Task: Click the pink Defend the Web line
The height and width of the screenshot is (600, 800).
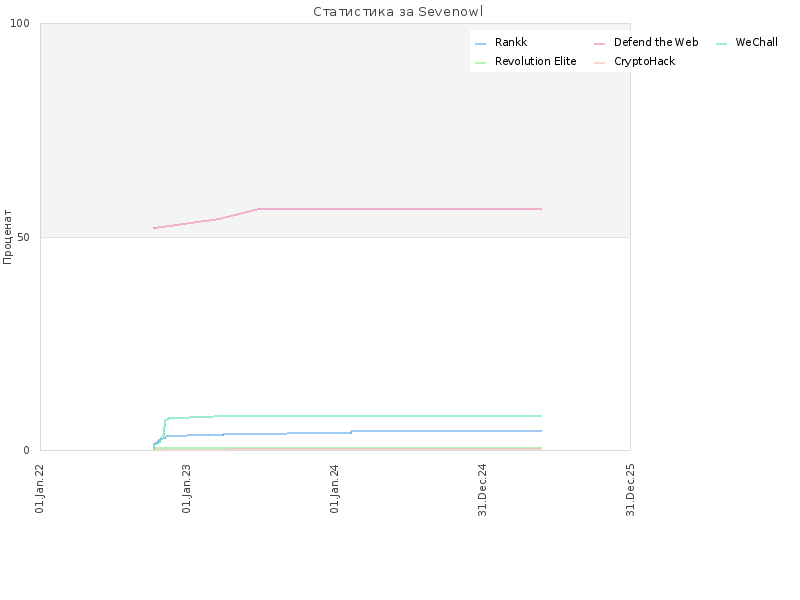Action: tap(398, 209)
